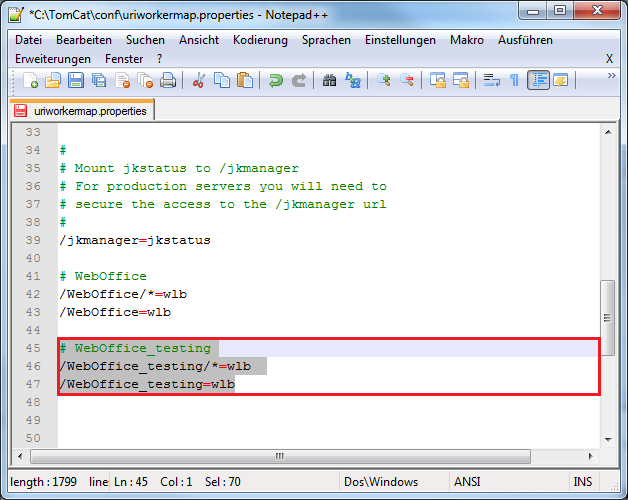Viewport: 628px width, 500px height.
Task: Click Dos\Windows line ending in status bar
Action: click(380, 482)
